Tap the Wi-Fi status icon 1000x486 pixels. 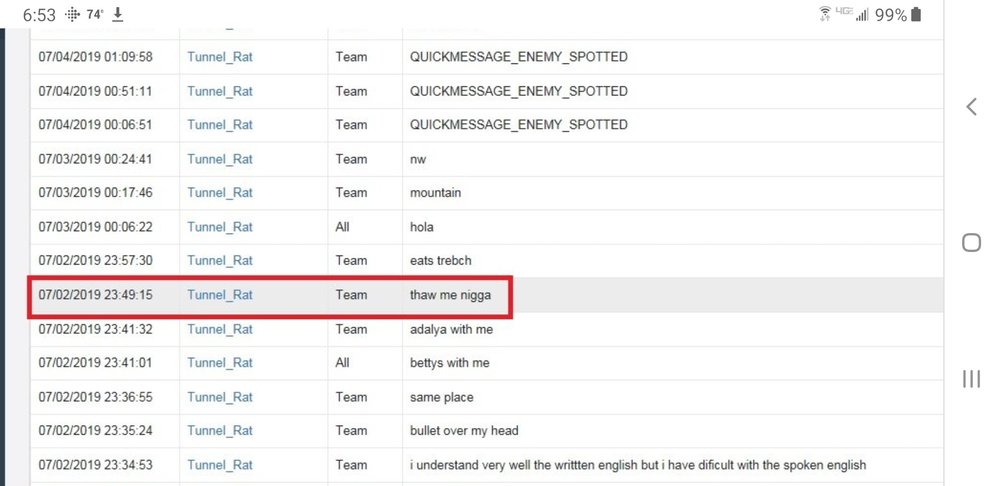tap(825, 14)
